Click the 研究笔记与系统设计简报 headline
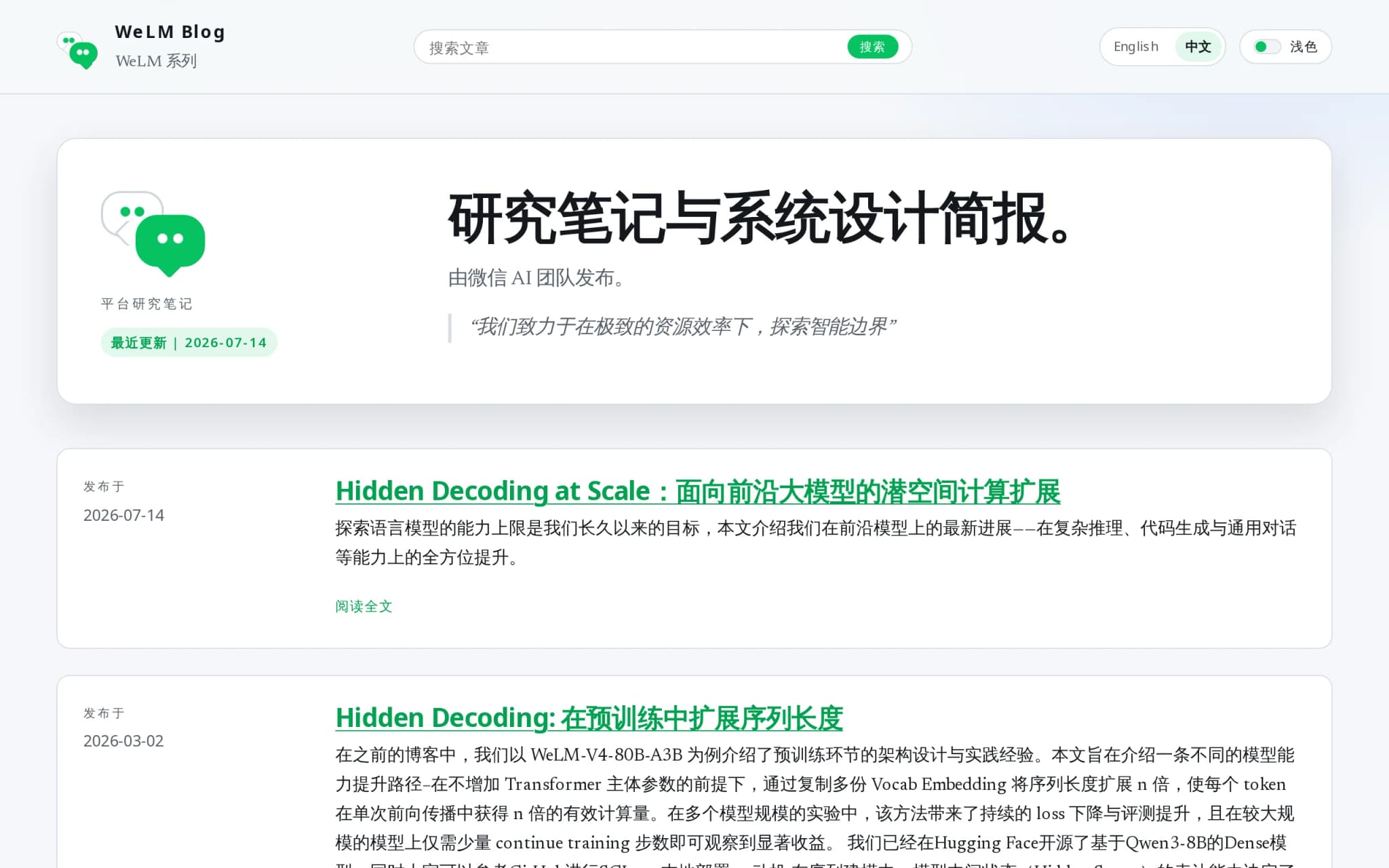 pos(760,218)
